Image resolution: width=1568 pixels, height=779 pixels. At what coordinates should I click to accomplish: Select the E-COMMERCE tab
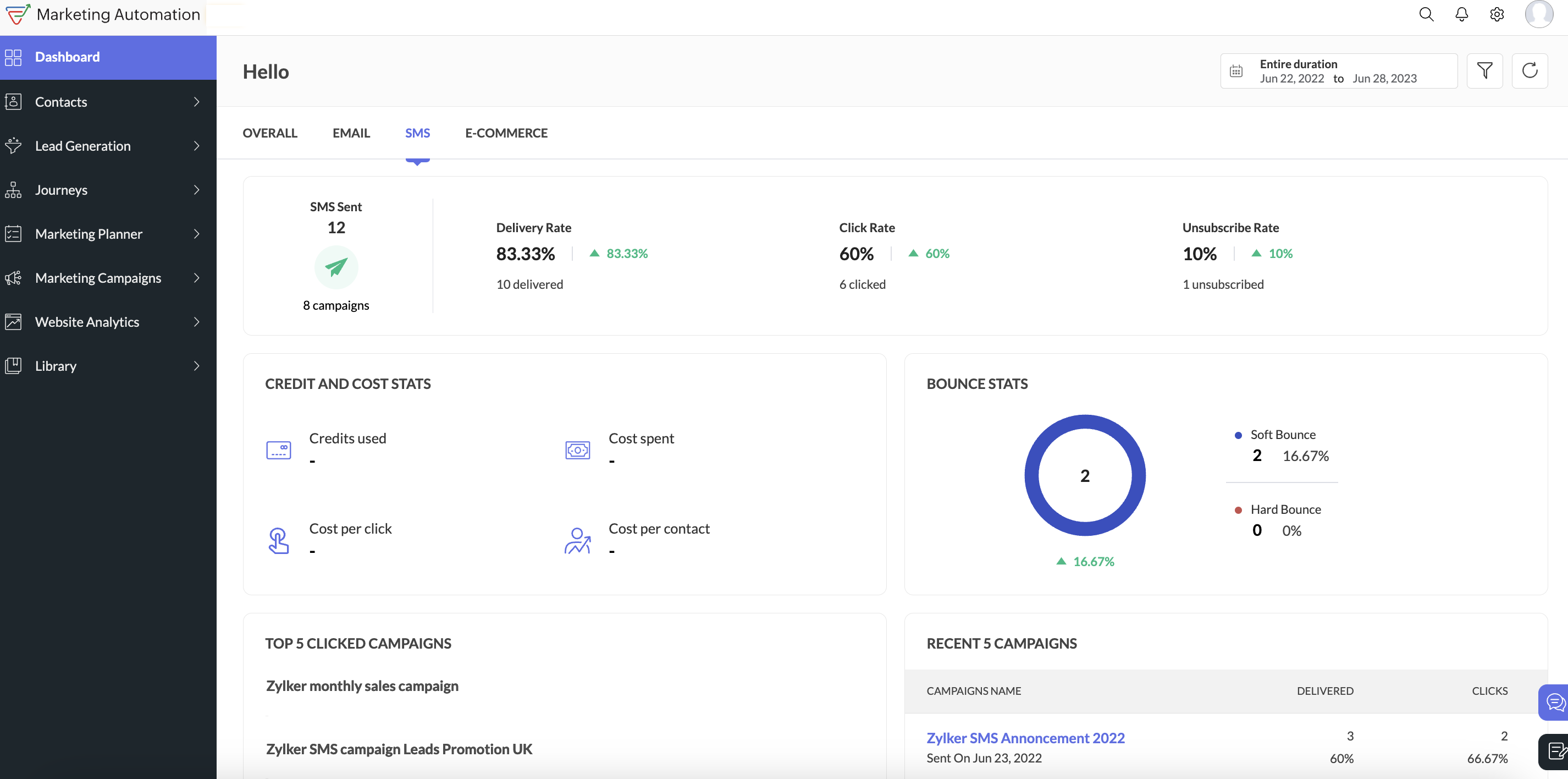(x=506, y=132)
